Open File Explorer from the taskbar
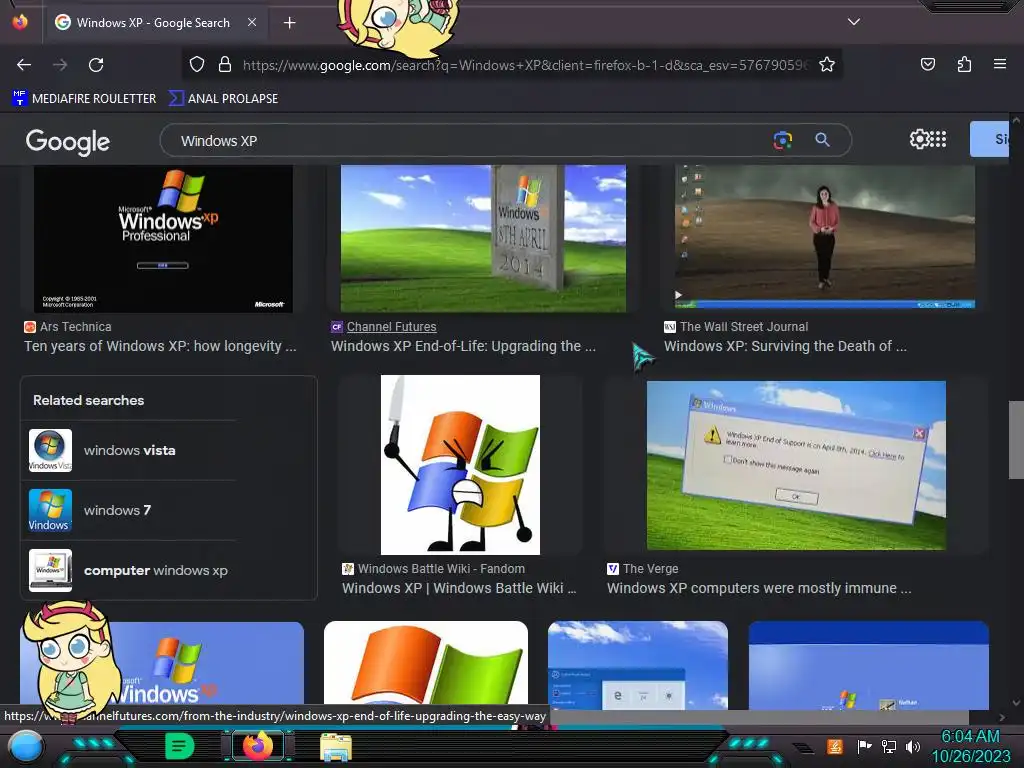The width and height of the screenshot is (1024, 768). [336, 747]
